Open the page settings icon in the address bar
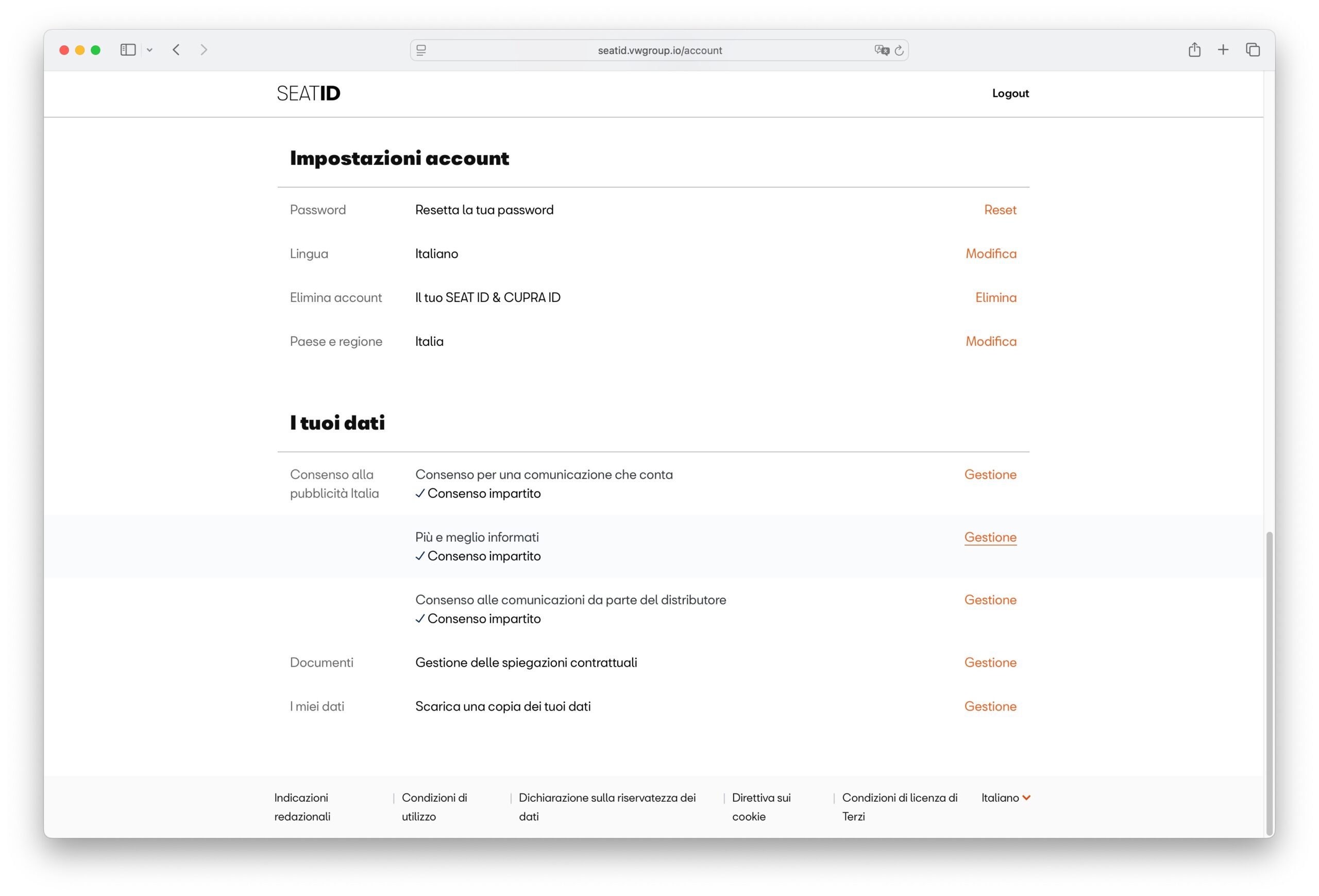Screen dimensions: 1319x896 [421, 50]
